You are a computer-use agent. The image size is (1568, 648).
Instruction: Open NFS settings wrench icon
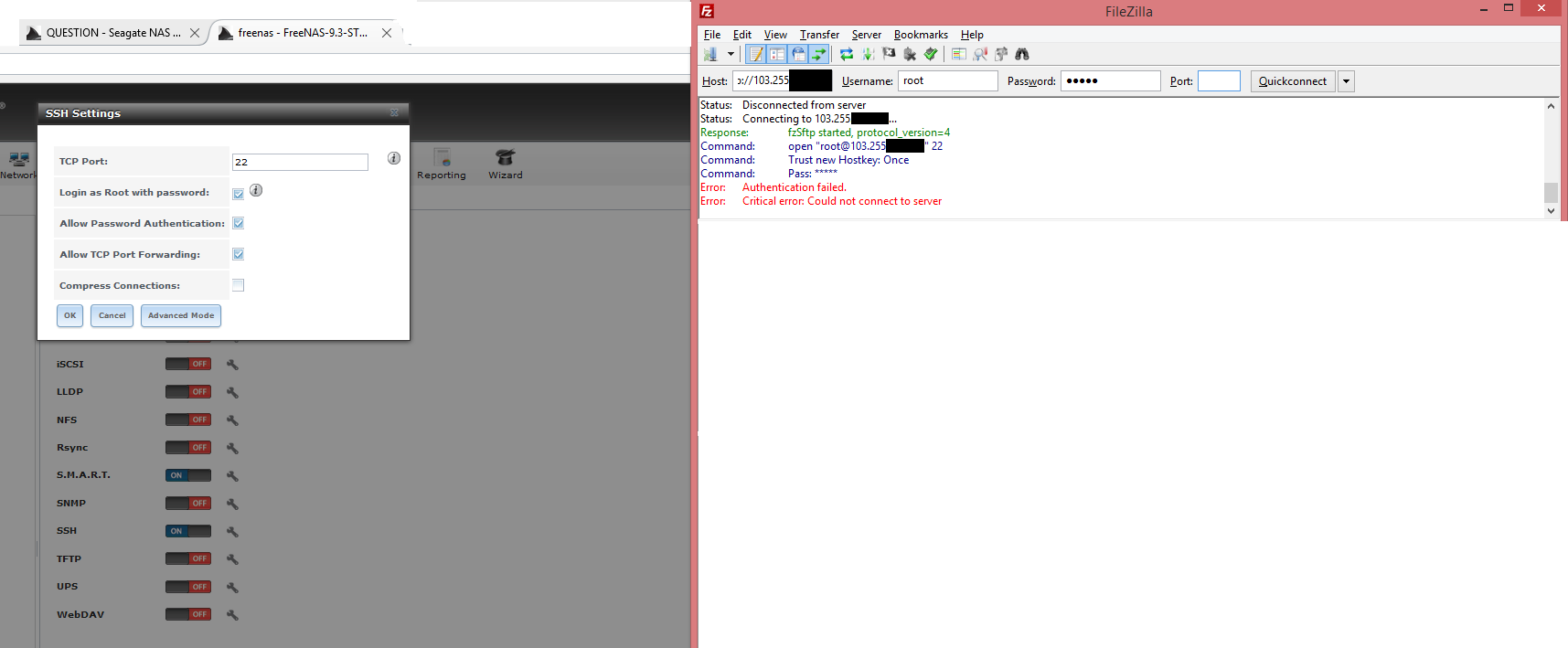point(232,420)
